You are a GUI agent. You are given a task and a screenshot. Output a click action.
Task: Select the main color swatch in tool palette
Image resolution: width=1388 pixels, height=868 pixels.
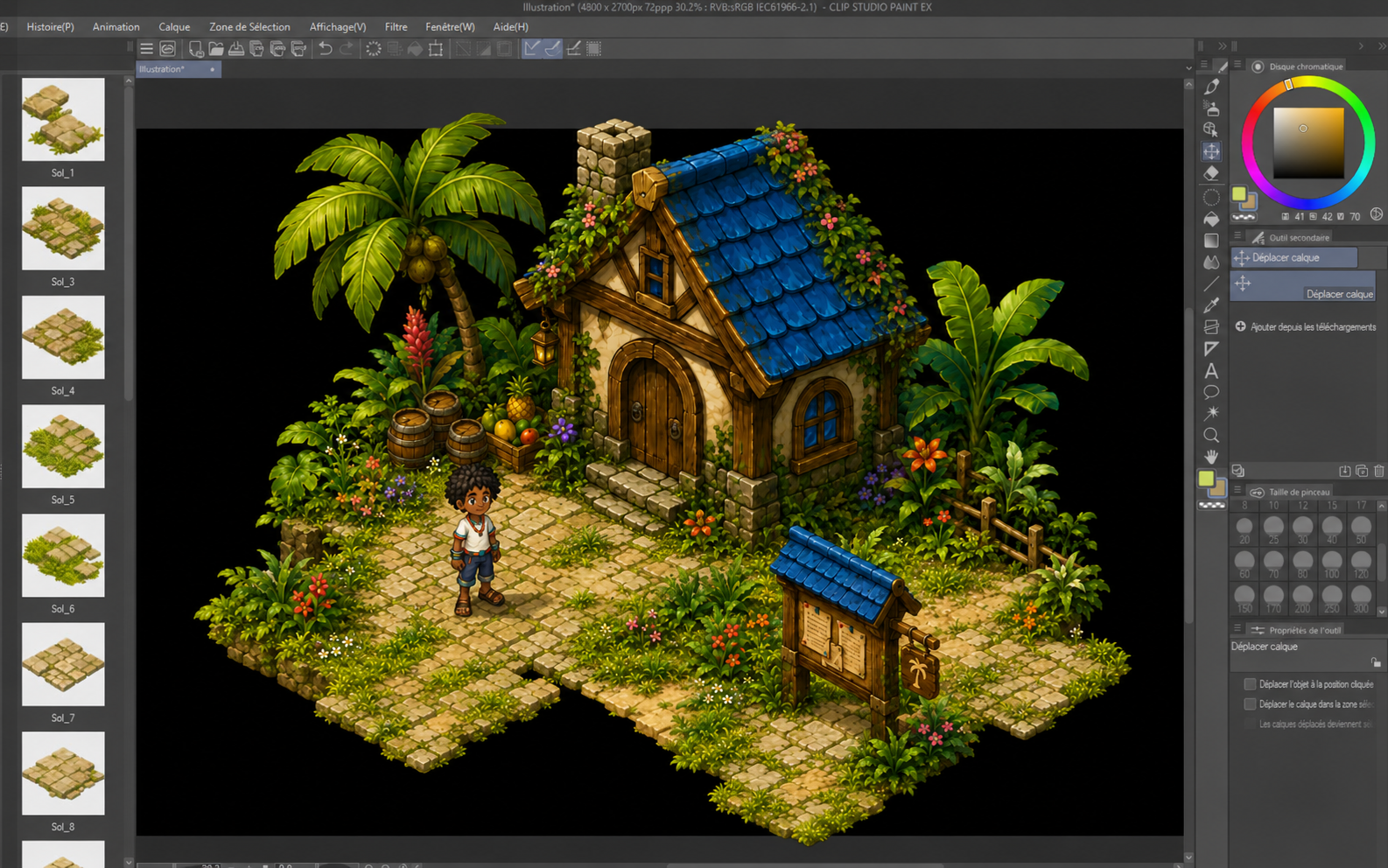click(1207, 479)
